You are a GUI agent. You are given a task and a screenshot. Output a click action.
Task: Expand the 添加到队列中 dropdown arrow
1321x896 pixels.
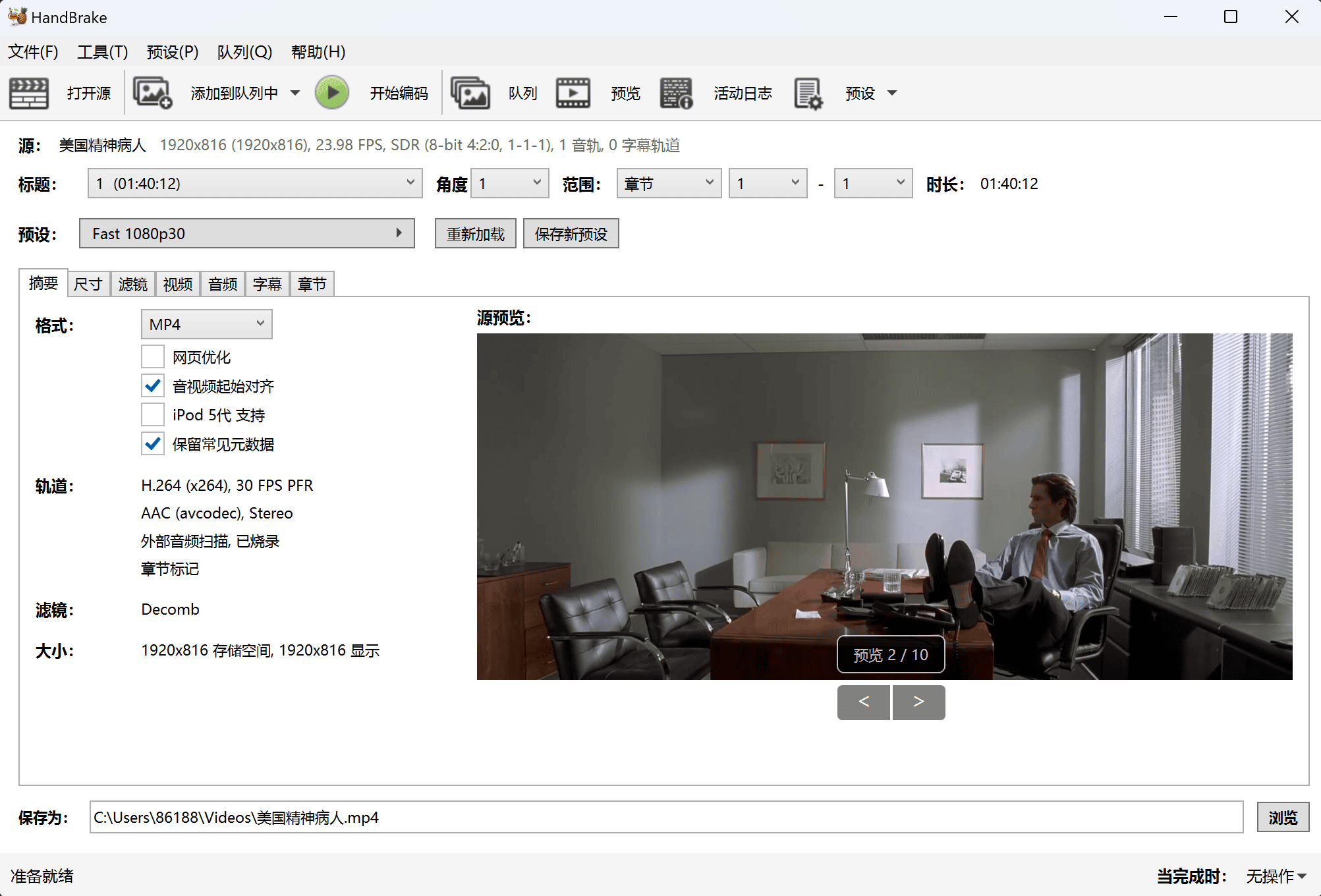click(x=295, y=93)
